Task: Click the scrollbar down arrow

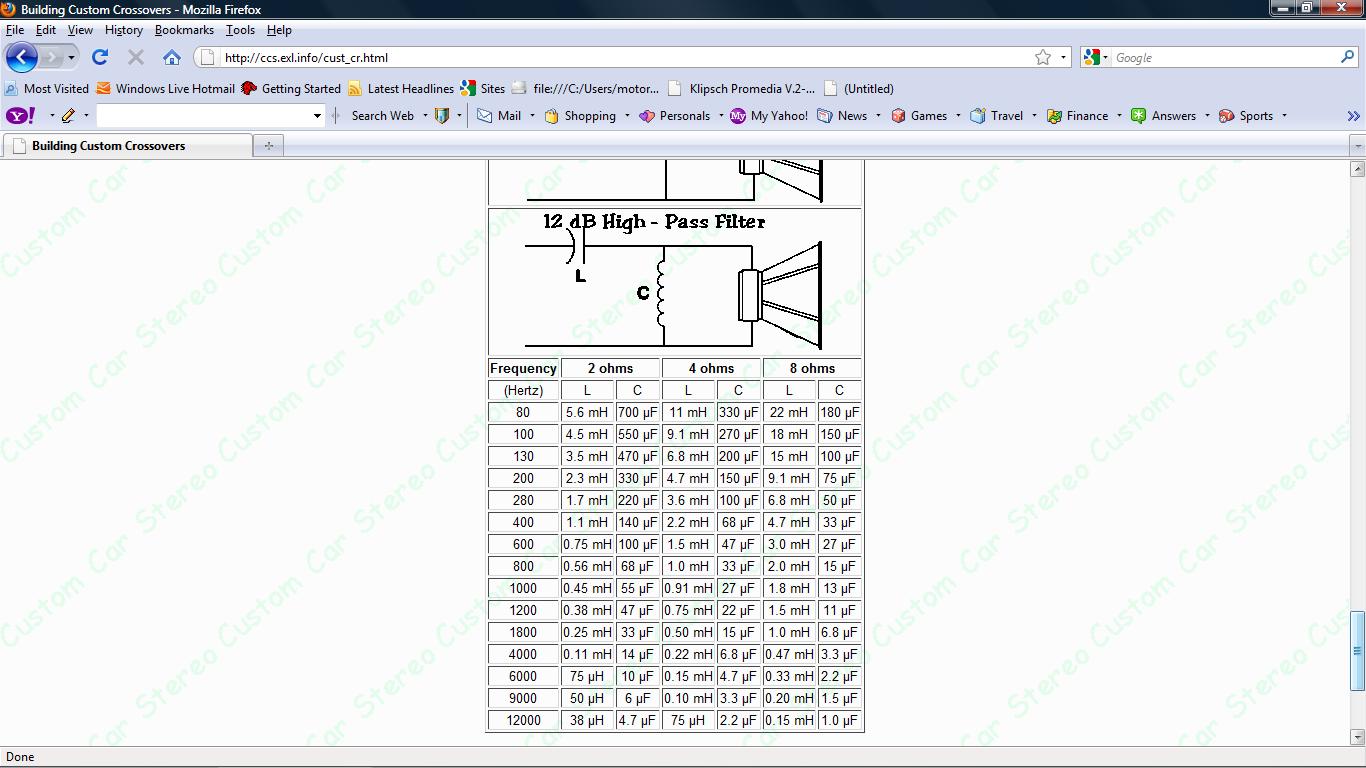Action: click(1357, 737)
